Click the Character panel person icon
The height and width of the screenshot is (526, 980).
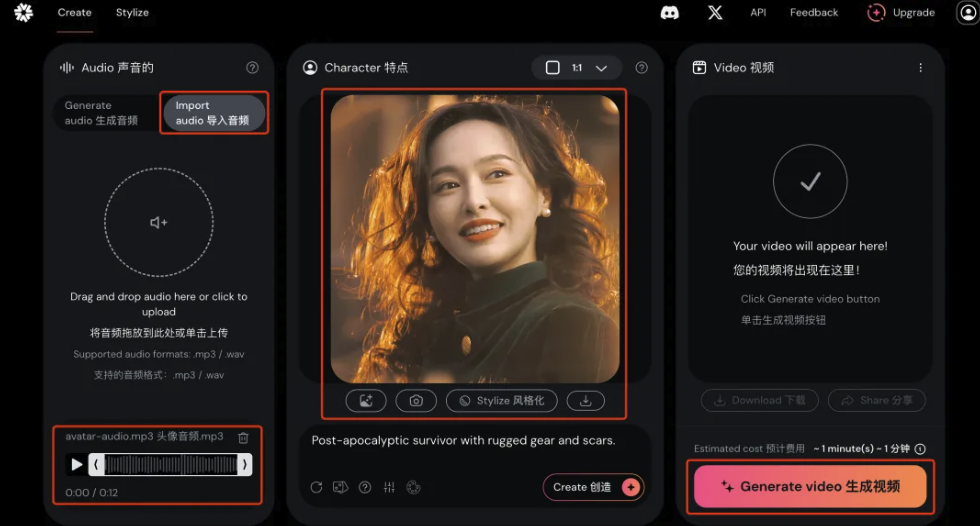310,67
